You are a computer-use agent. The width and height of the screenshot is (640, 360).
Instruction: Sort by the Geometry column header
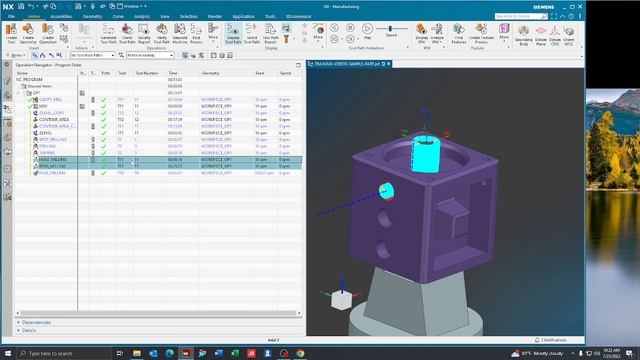coord(210,73)
